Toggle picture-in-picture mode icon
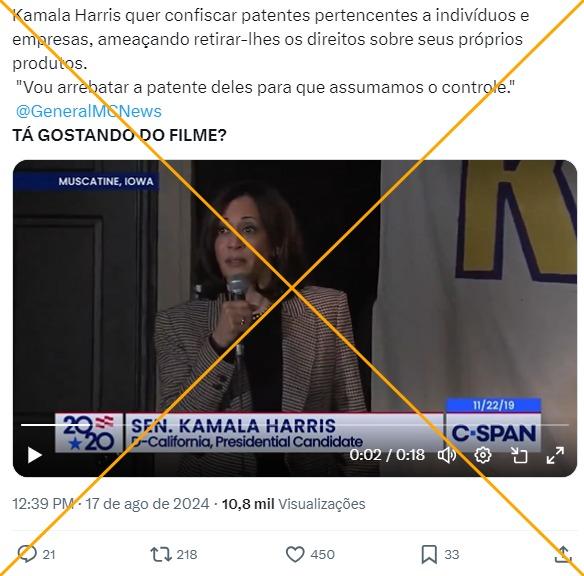This screenshot has height=576, width=584. click(519, 455)
